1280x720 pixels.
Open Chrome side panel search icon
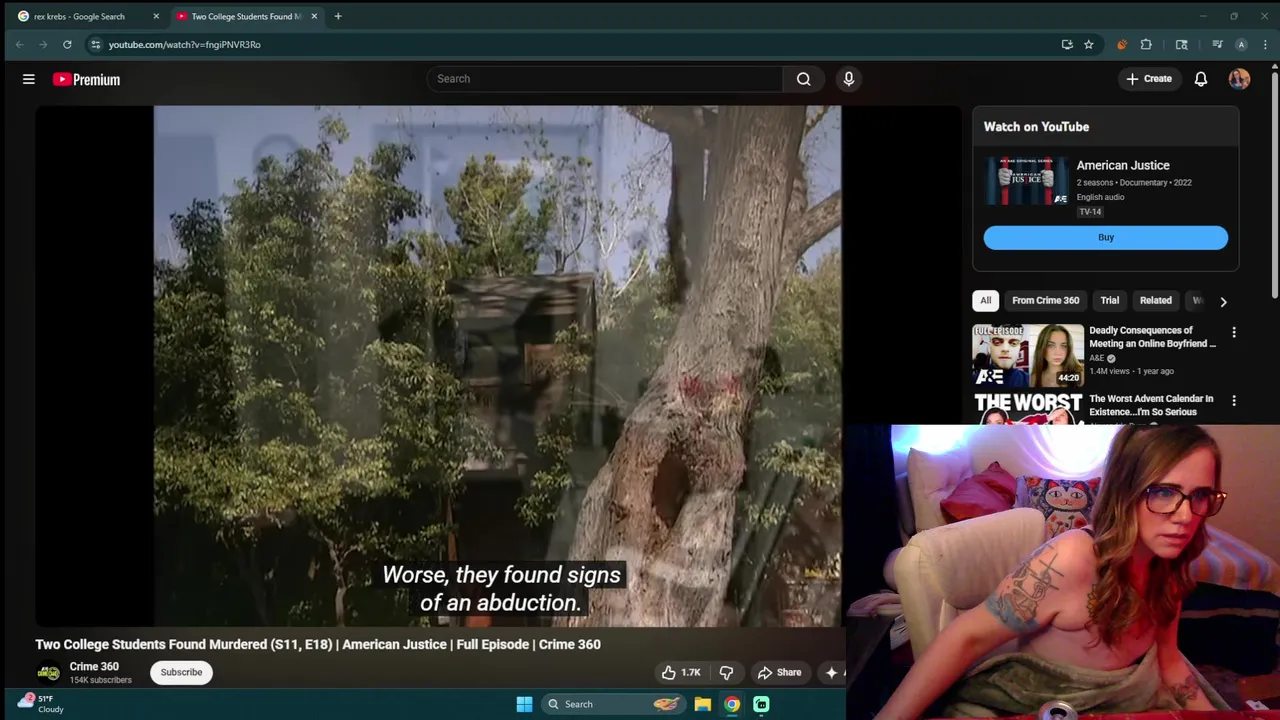point(1181,44)
